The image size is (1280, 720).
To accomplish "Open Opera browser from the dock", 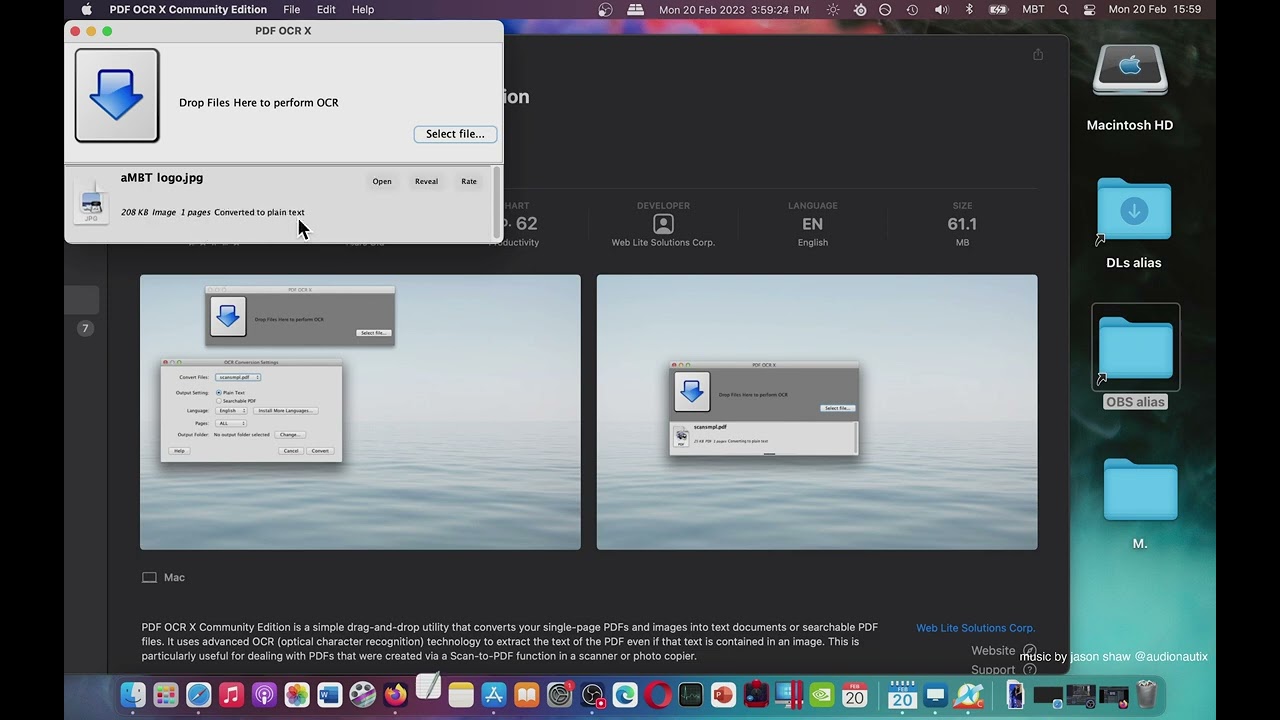I will point(658,694).
